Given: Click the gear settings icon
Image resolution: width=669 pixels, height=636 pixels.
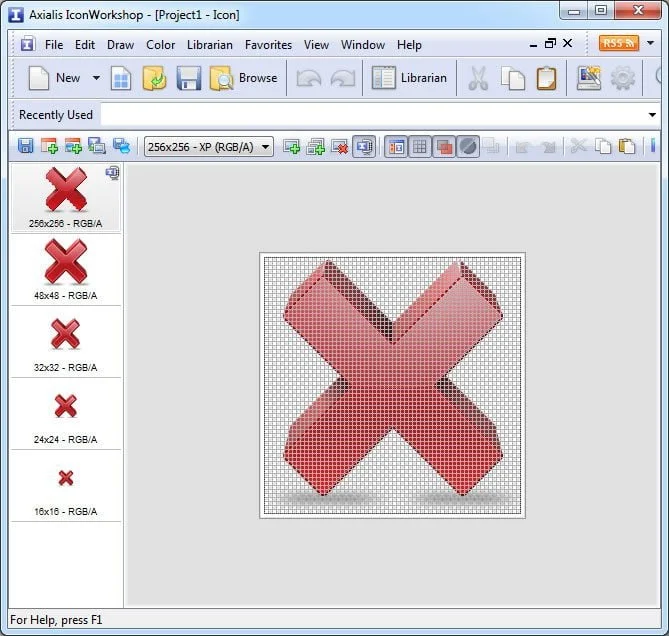Looking at the screenshot, I should tap(622, 78).
